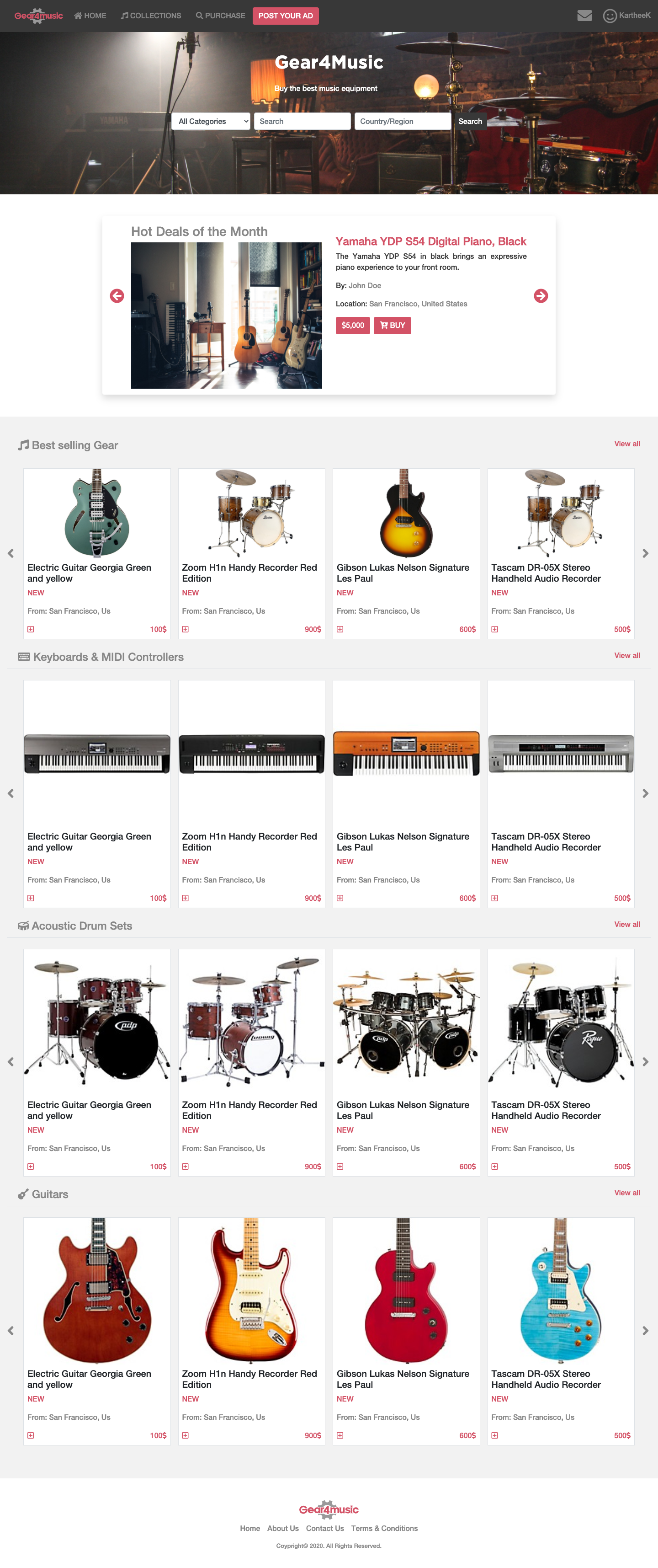658x1568 pixels.
Task: Click the plus icon on Gibson Lukas Nelson guitars card
Action: (x=340, y=1434)
